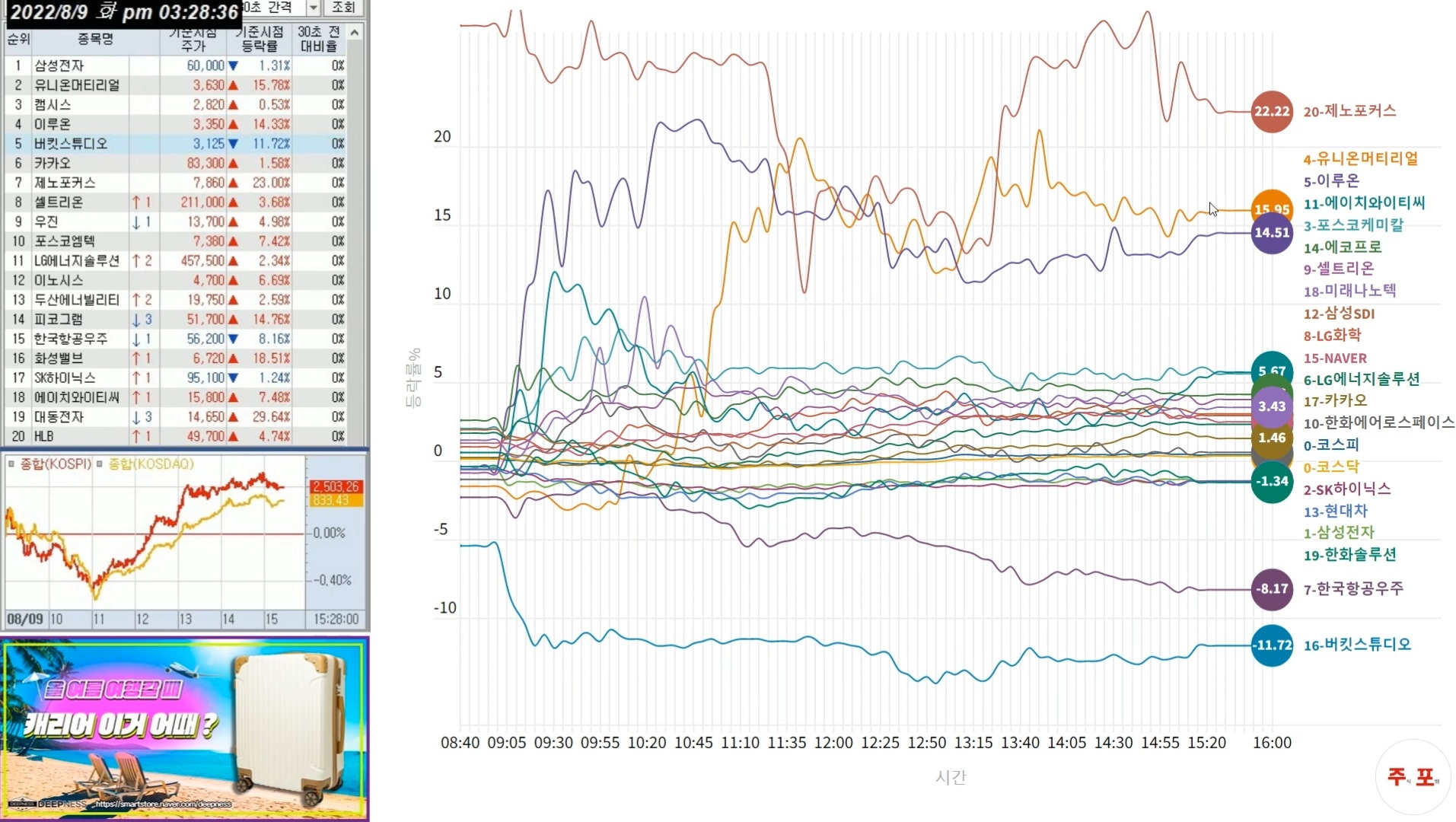The height and width of the screenshot is (822, 1456).
Task: Click the 주포 round logo
Action: click(1413, 777)
